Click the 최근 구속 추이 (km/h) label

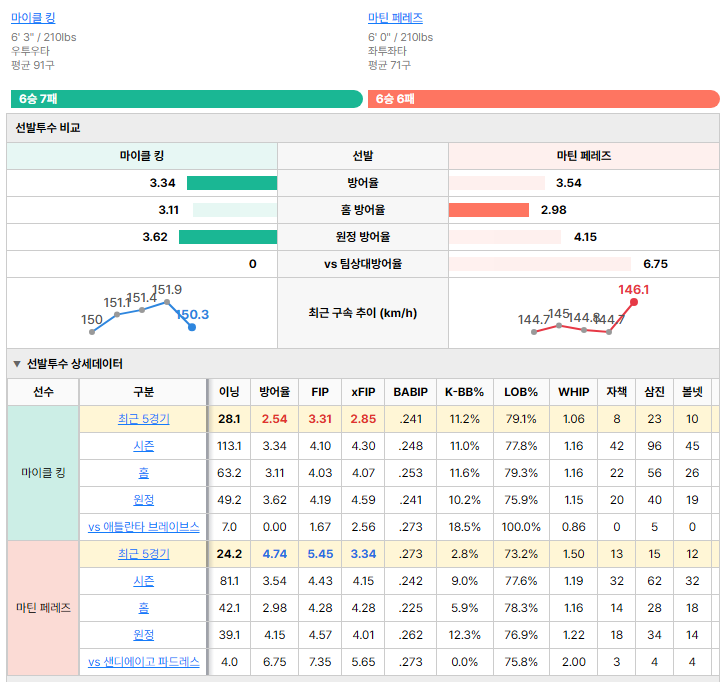363,313
